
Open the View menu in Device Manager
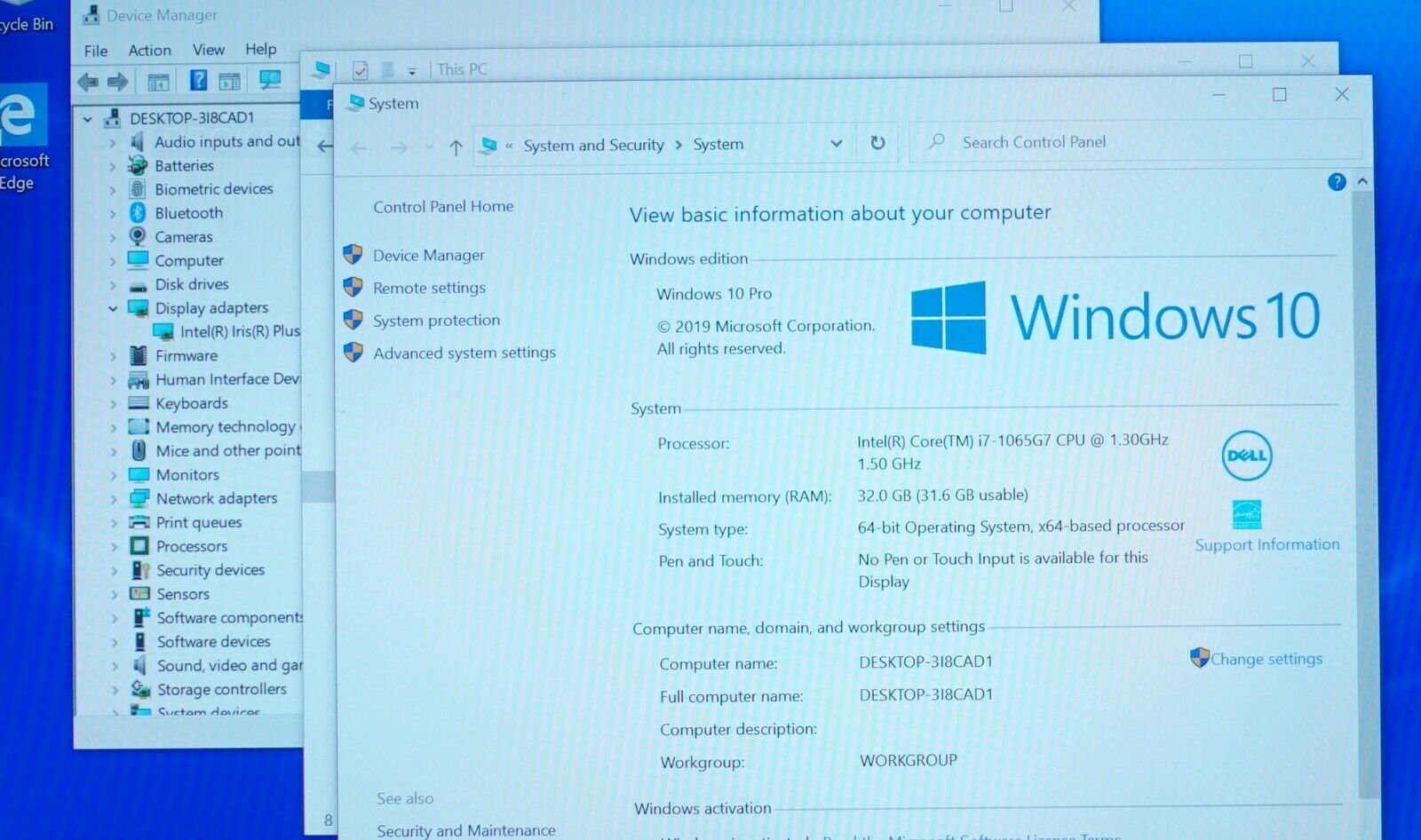click(x=208, y=50)
